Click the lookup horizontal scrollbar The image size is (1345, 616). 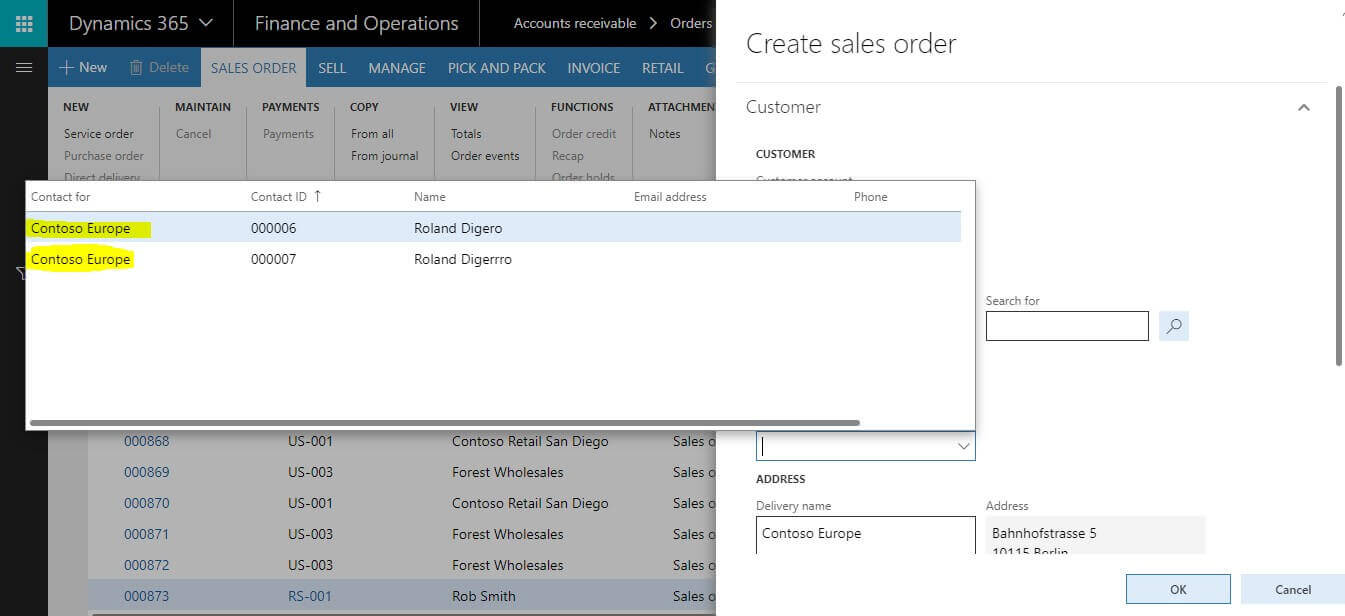445,423
